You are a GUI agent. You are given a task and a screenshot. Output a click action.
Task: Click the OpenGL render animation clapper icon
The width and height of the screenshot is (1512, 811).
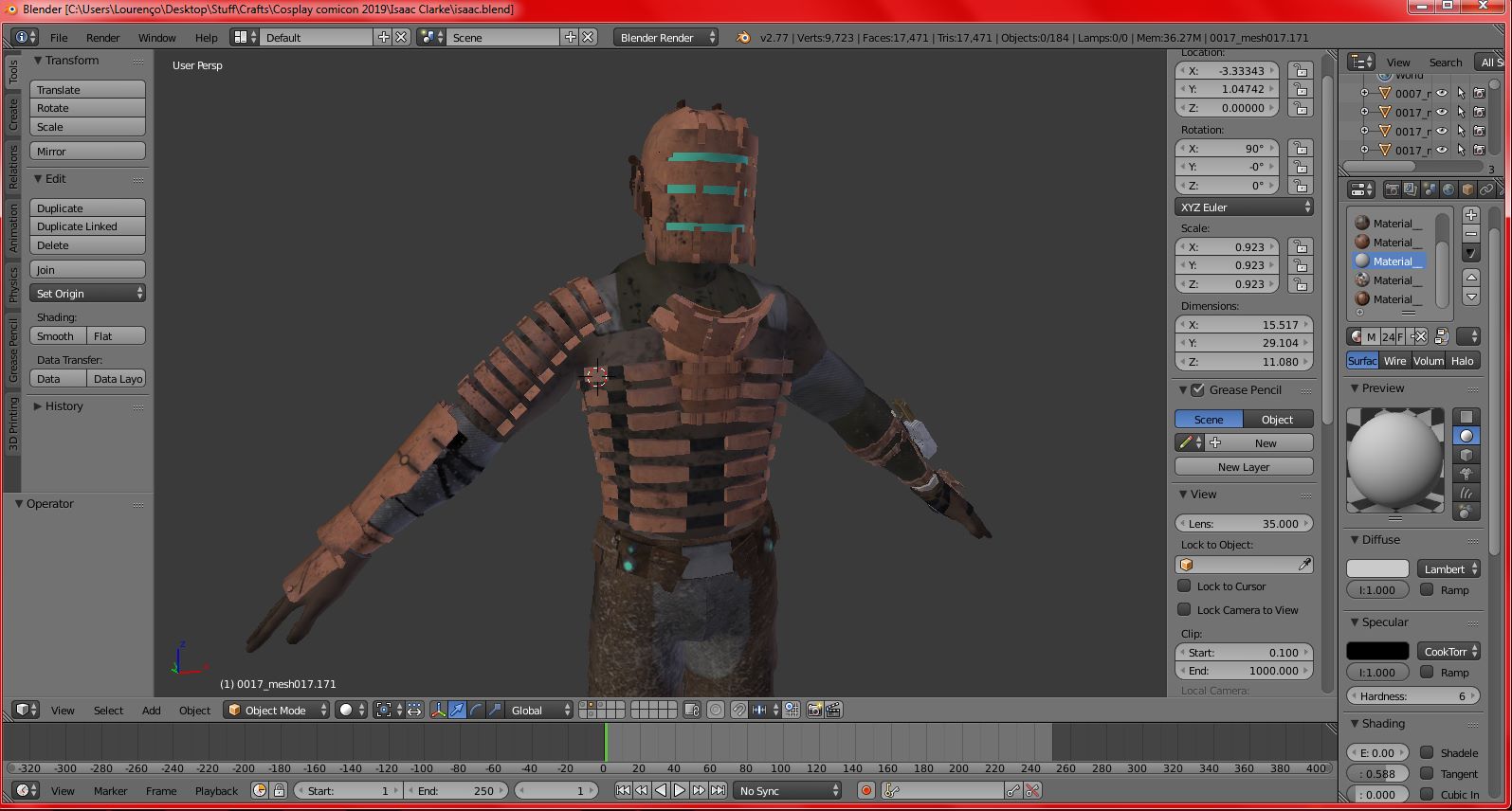point(833,710)
